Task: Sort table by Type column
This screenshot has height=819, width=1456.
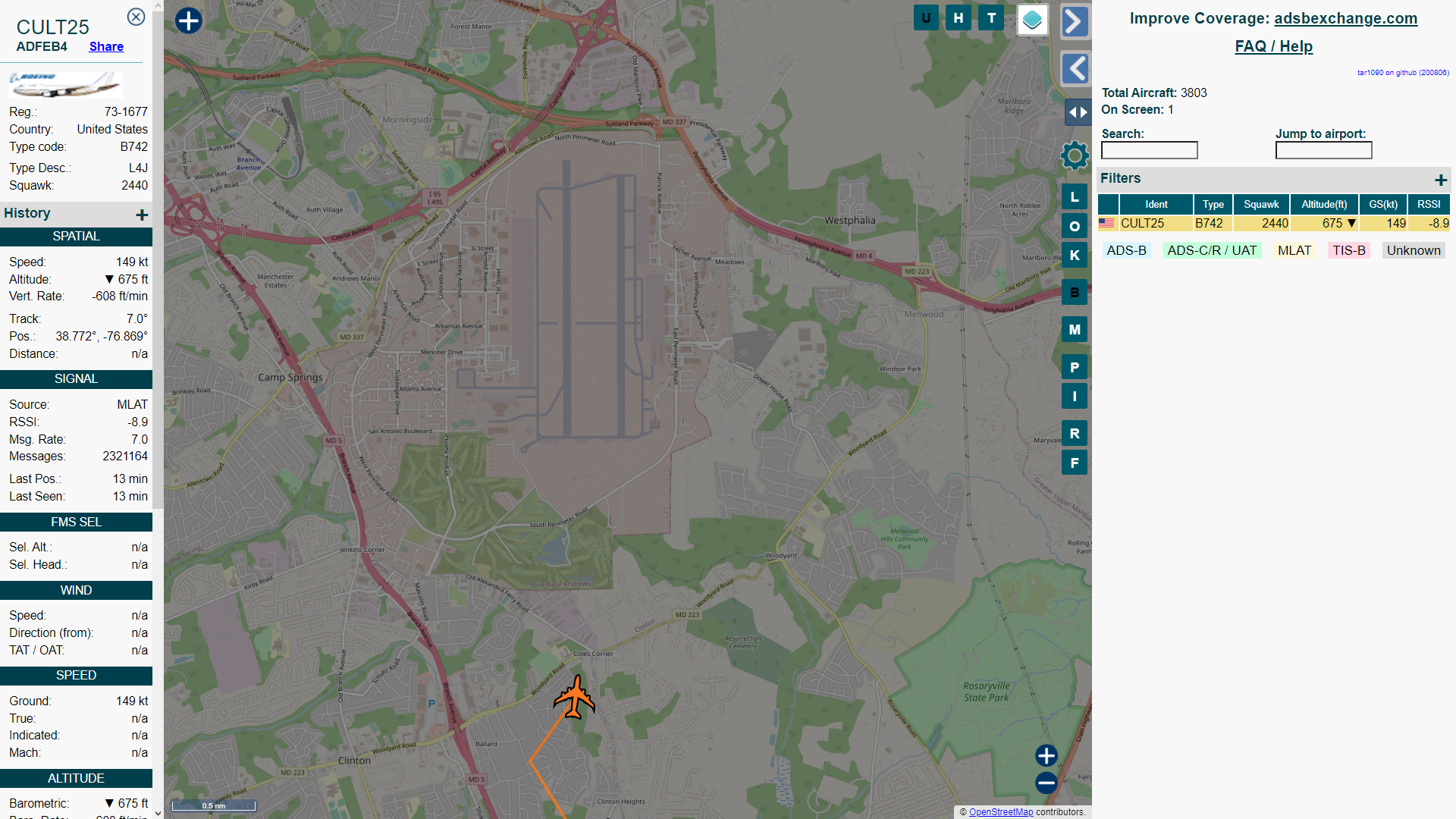Action: click(x=1213, y=204)
